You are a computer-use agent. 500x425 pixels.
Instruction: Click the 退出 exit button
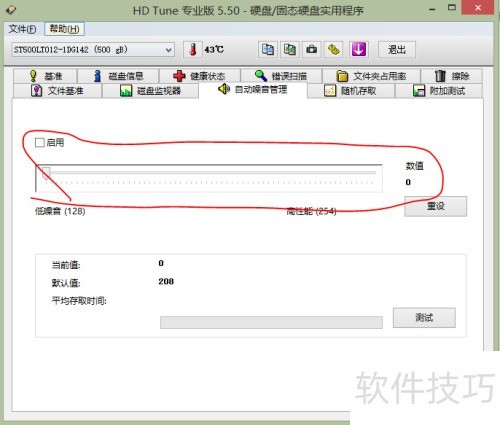397,50
